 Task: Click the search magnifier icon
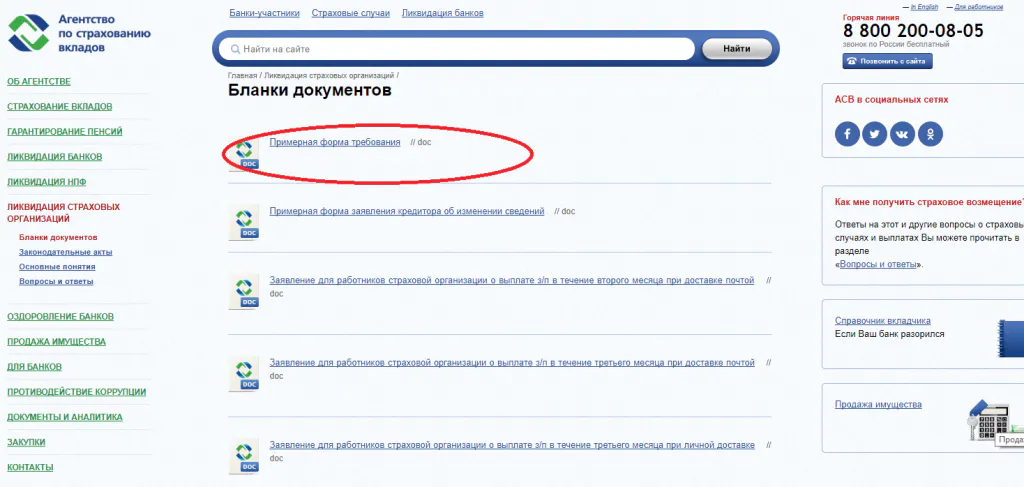pyautogui.click(x=235, y=49)
